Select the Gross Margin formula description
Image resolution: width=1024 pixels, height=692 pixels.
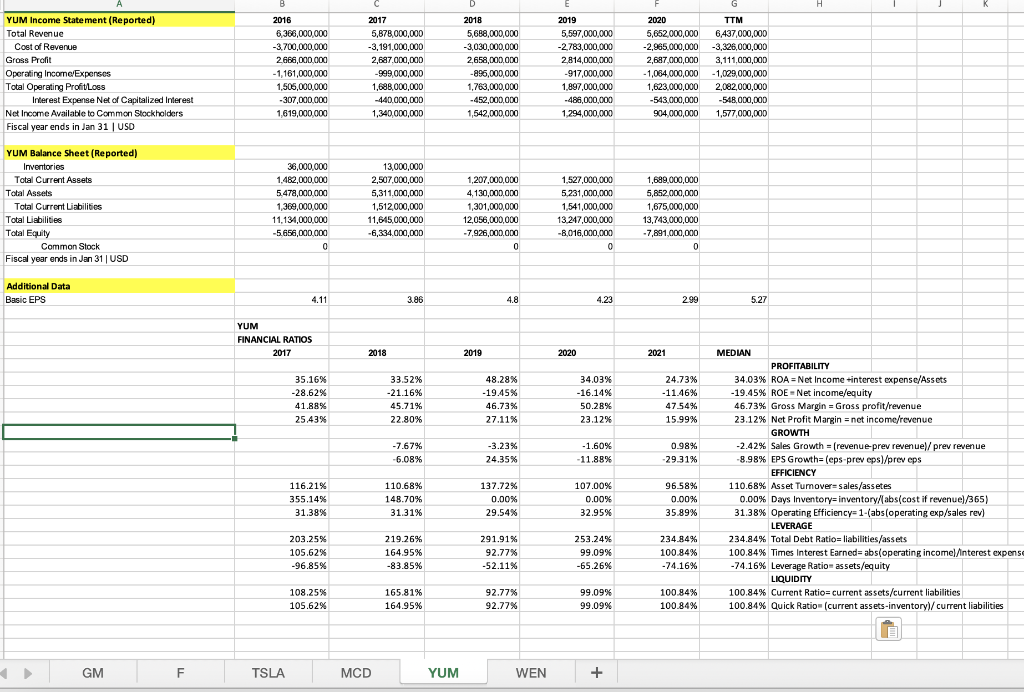[x=846, y=406]
